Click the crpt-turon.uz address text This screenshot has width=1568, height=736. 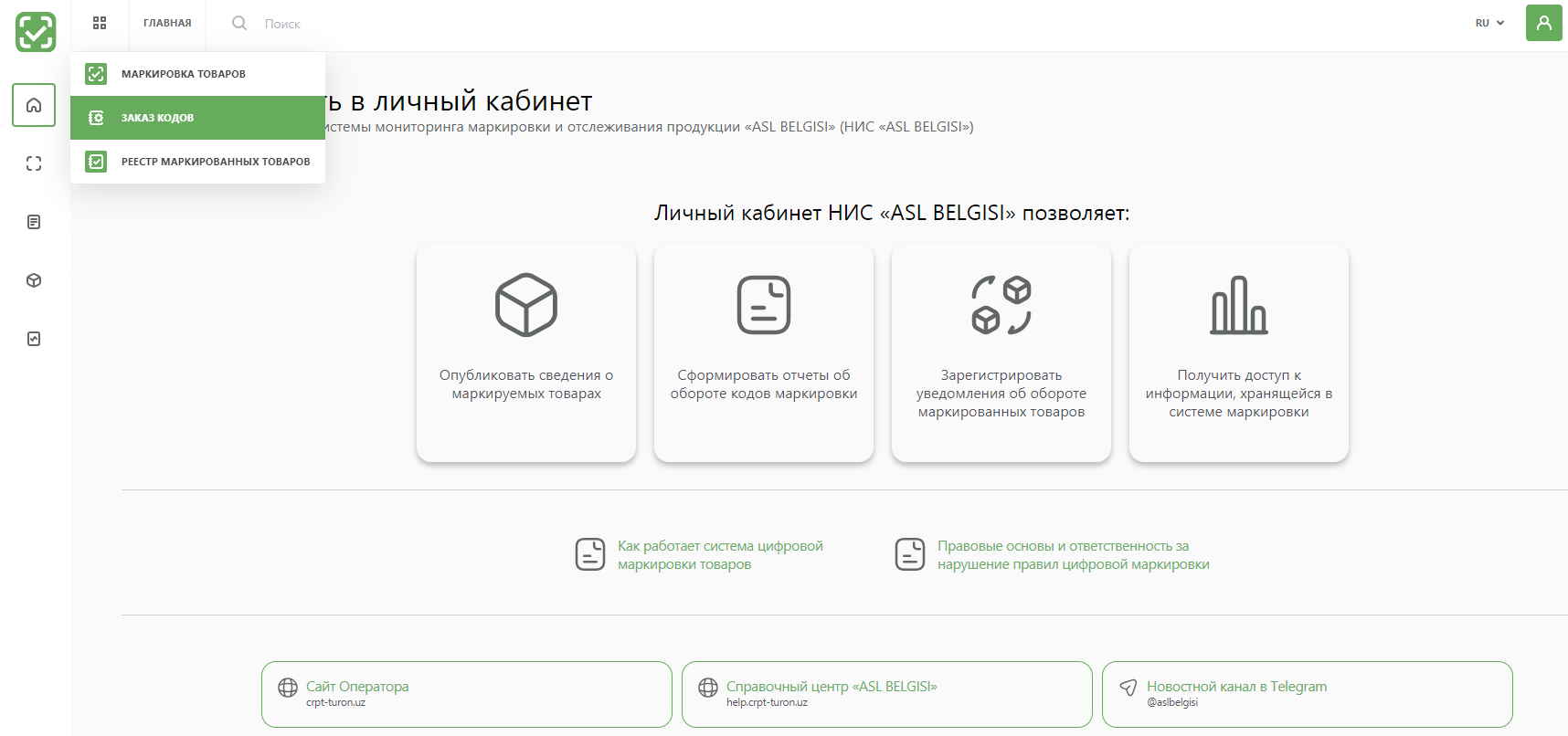click(x=335, y=702)
